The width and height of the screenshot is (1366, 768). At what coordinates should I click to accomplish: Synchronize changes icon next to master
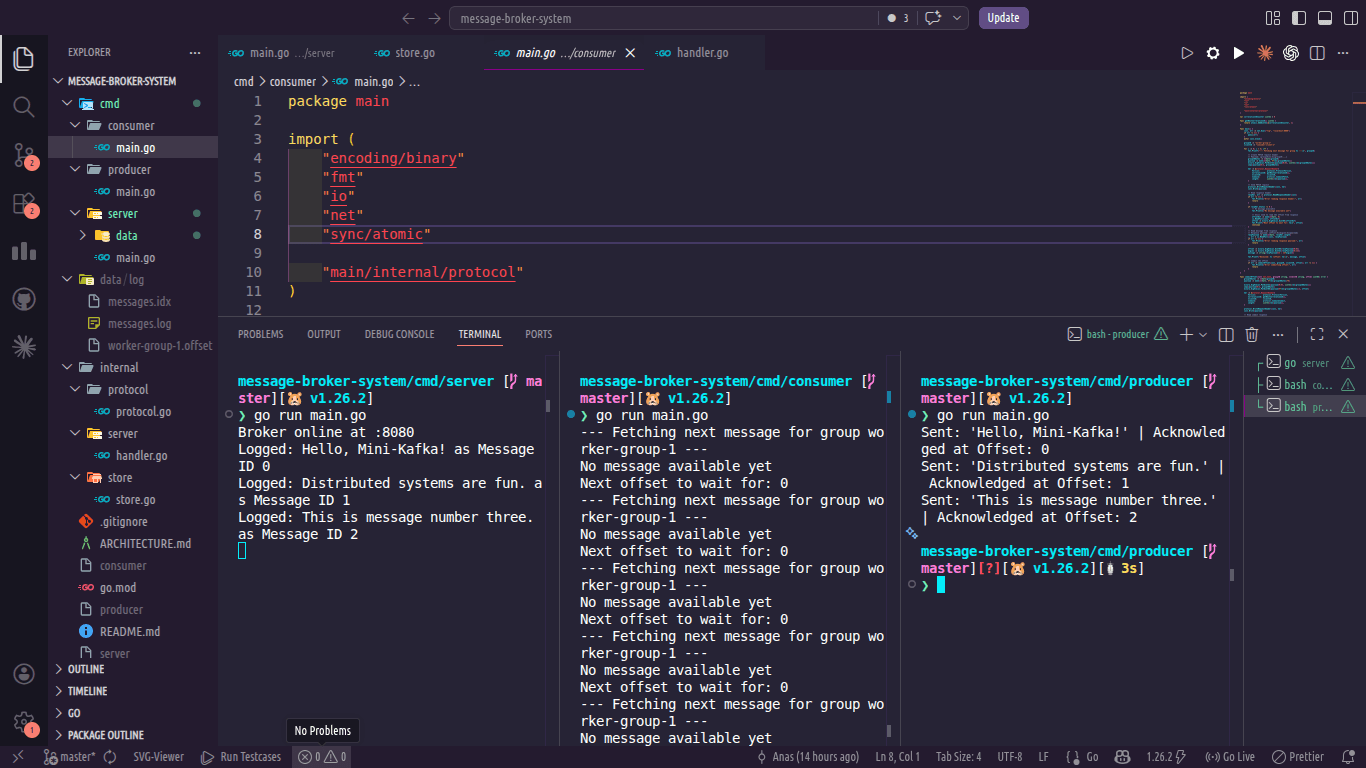[109, 757]
